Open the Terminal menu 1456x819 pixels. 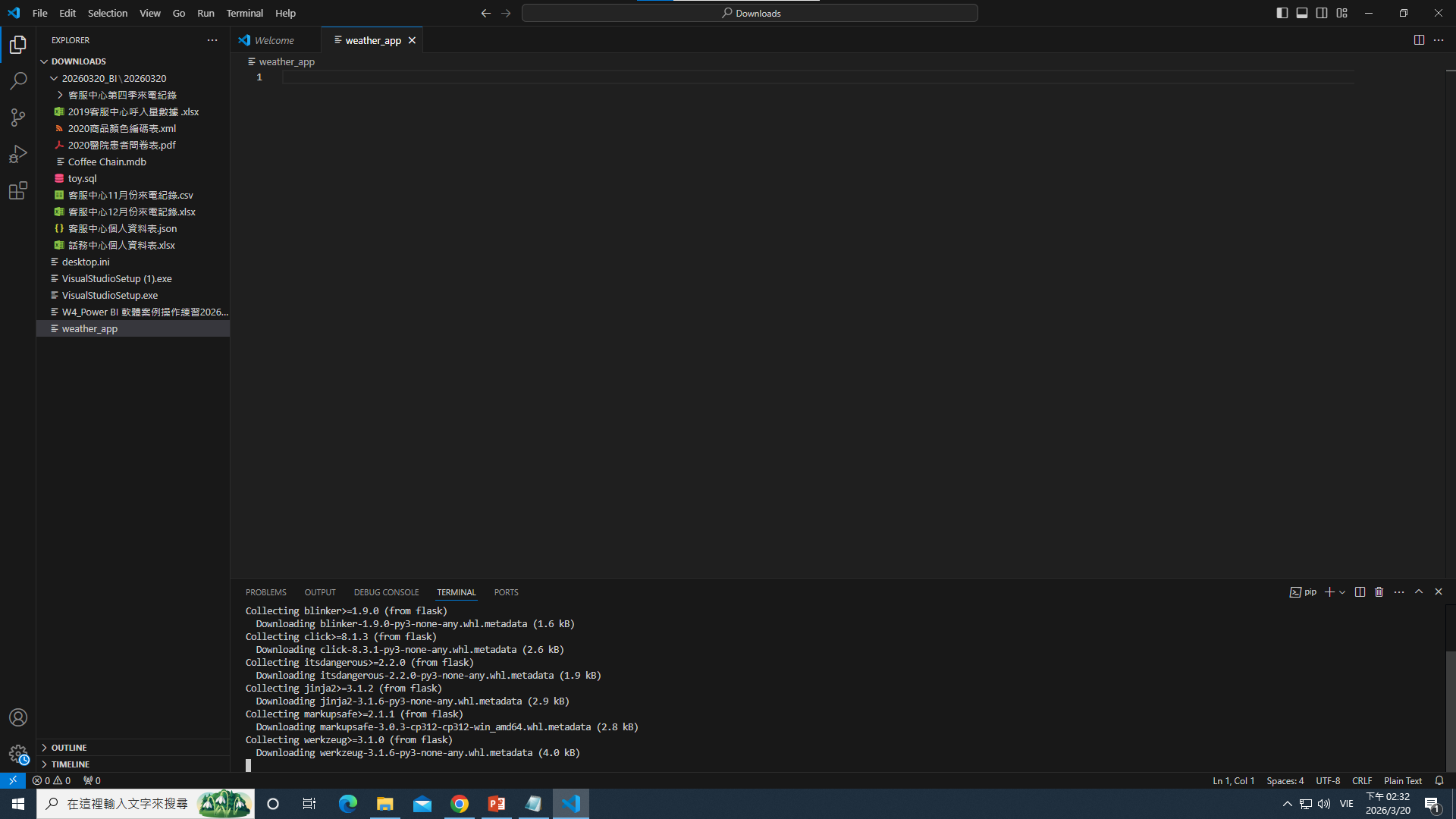244,13
